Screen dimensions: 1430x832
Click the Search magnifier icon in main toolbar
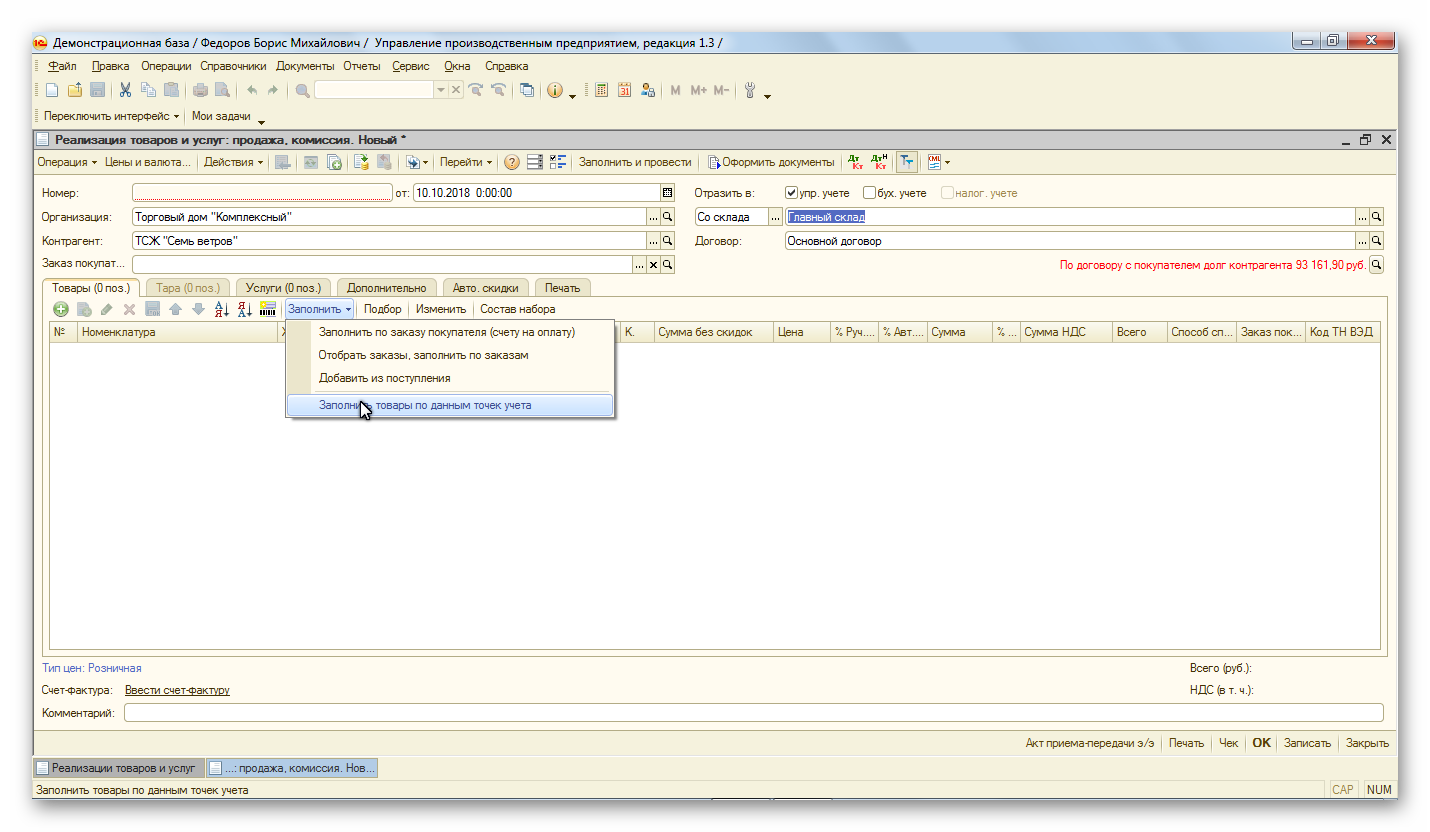click(302, 90)
